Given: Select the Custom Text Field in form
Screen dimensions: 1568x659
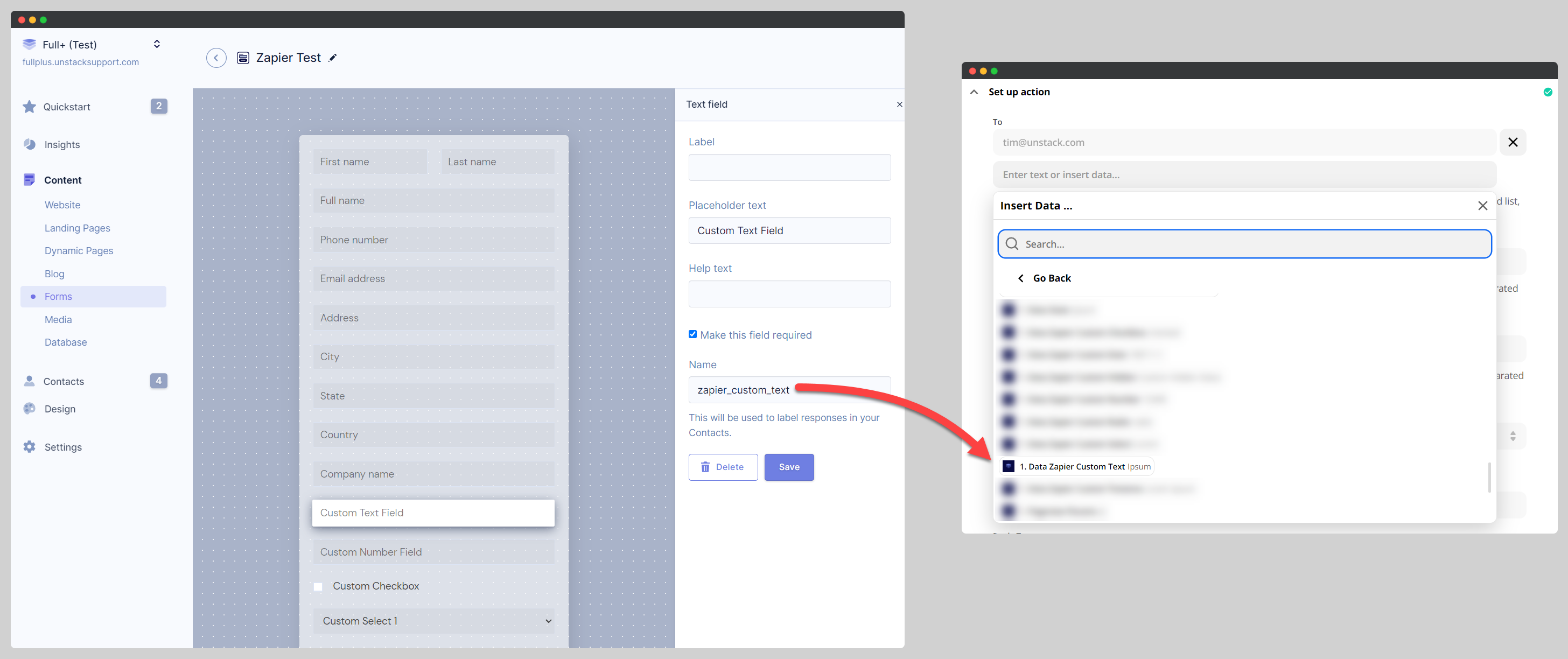Looking at the screenshot, I should coord(433,513).
